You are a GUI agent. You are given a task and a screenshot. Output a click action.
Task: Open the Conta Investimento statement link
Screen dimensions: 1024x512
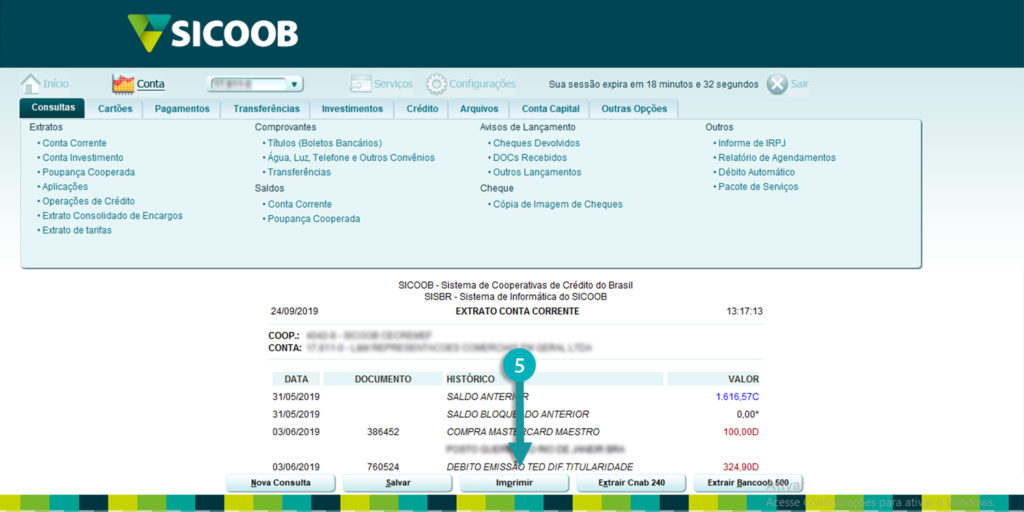click(x=83, y=157)
